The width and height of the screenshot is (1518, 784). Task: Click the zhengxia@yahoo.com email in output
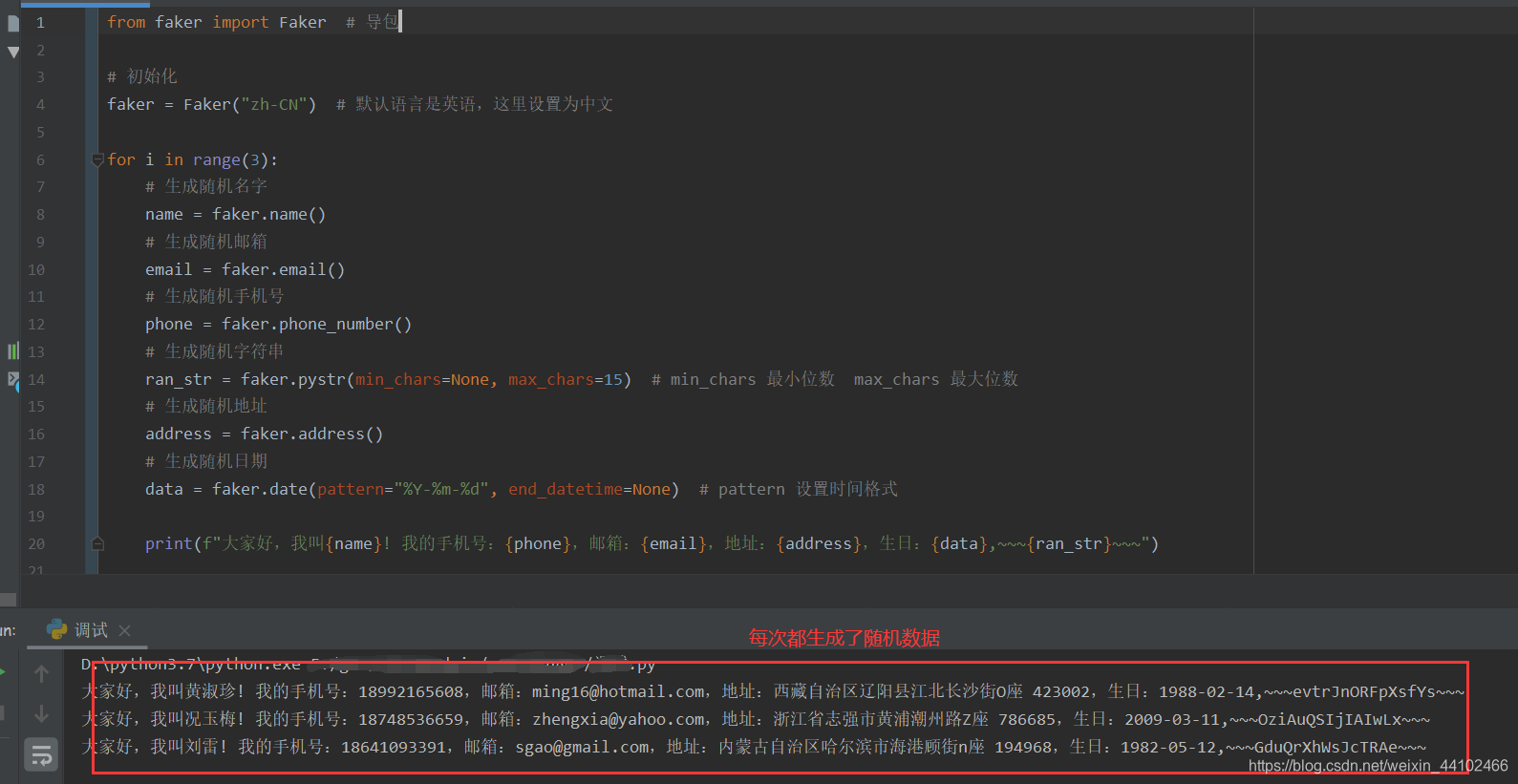[x=618, y=719]
